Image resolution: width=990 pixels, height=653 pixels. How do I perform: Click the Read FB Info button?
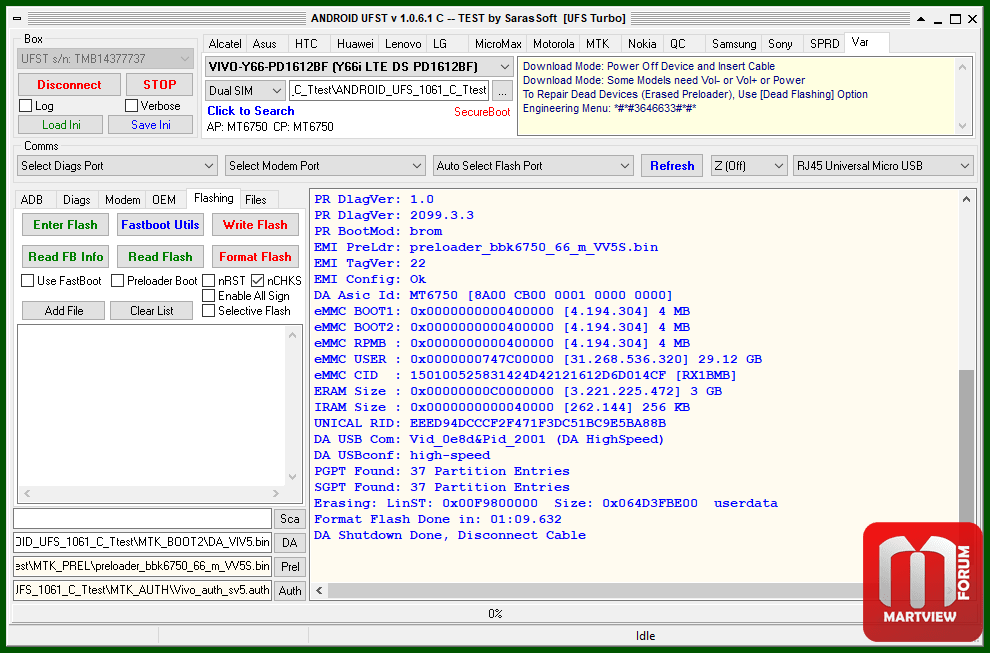click(65, 256)
